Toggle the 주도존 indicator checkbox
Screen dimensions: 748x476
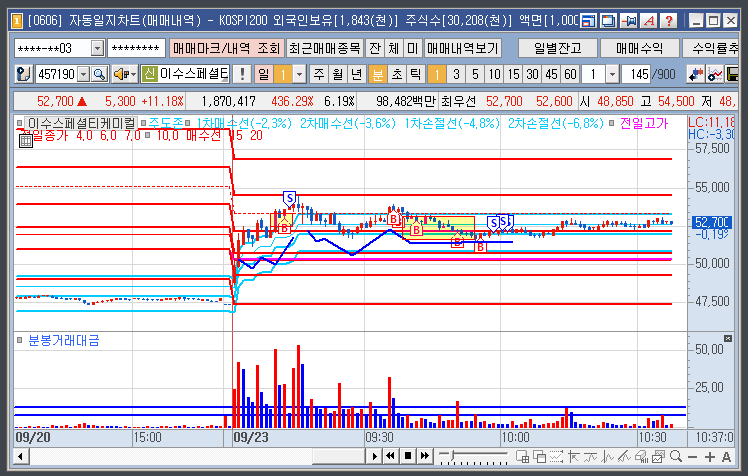point(143,124)
